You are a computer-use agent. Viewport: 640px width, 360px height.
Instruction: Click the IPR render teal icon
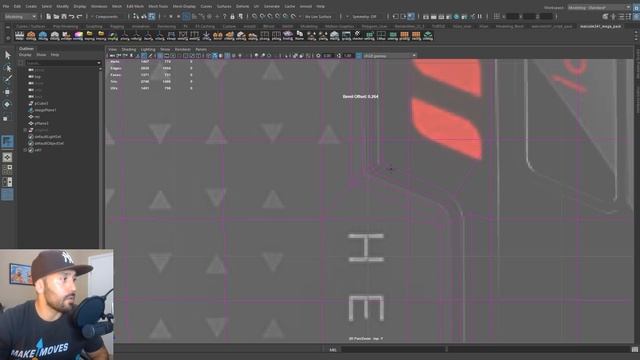click(x=456, y=17)
